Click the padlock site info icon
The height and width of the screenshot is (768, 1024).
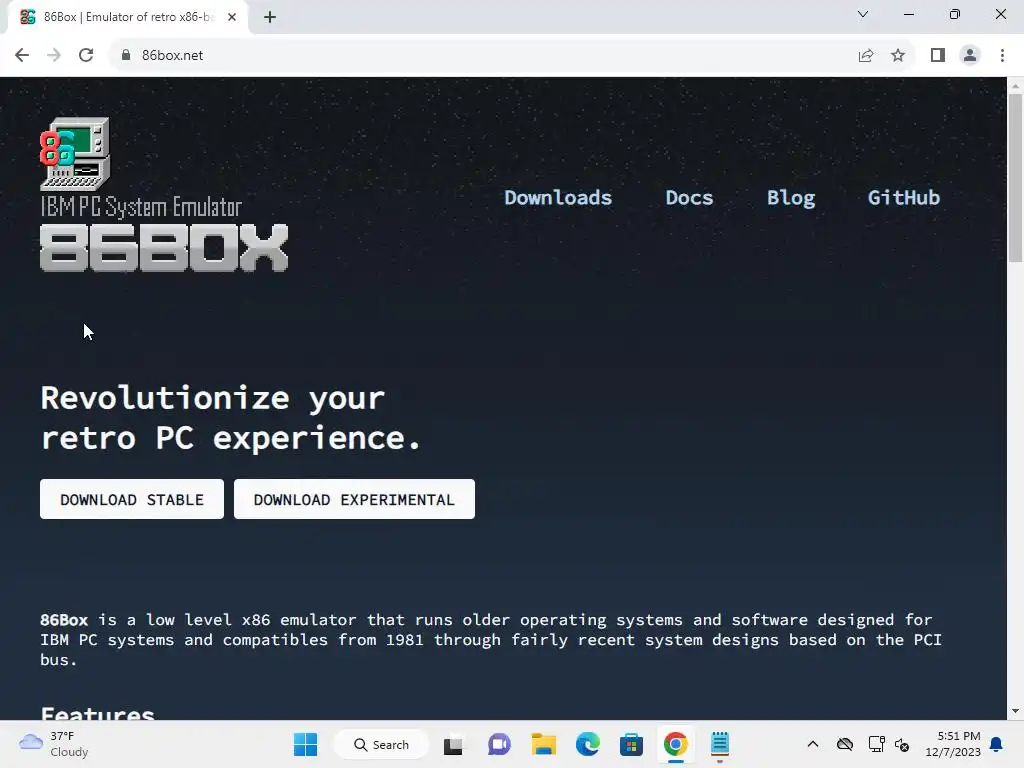click(126, 55)
